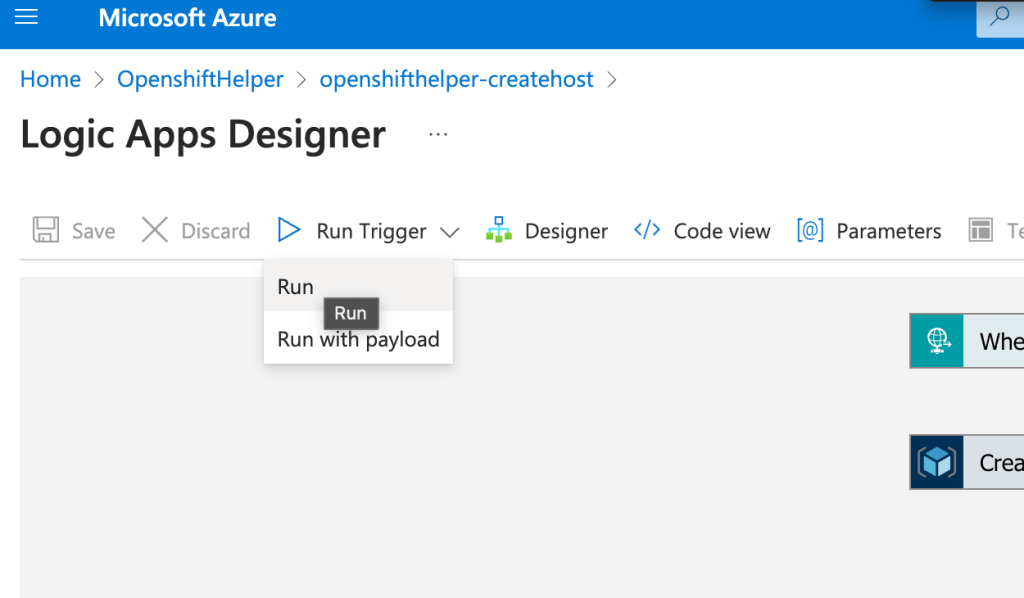
Task: Go to Home breadcrumb link
Action: 50,79
